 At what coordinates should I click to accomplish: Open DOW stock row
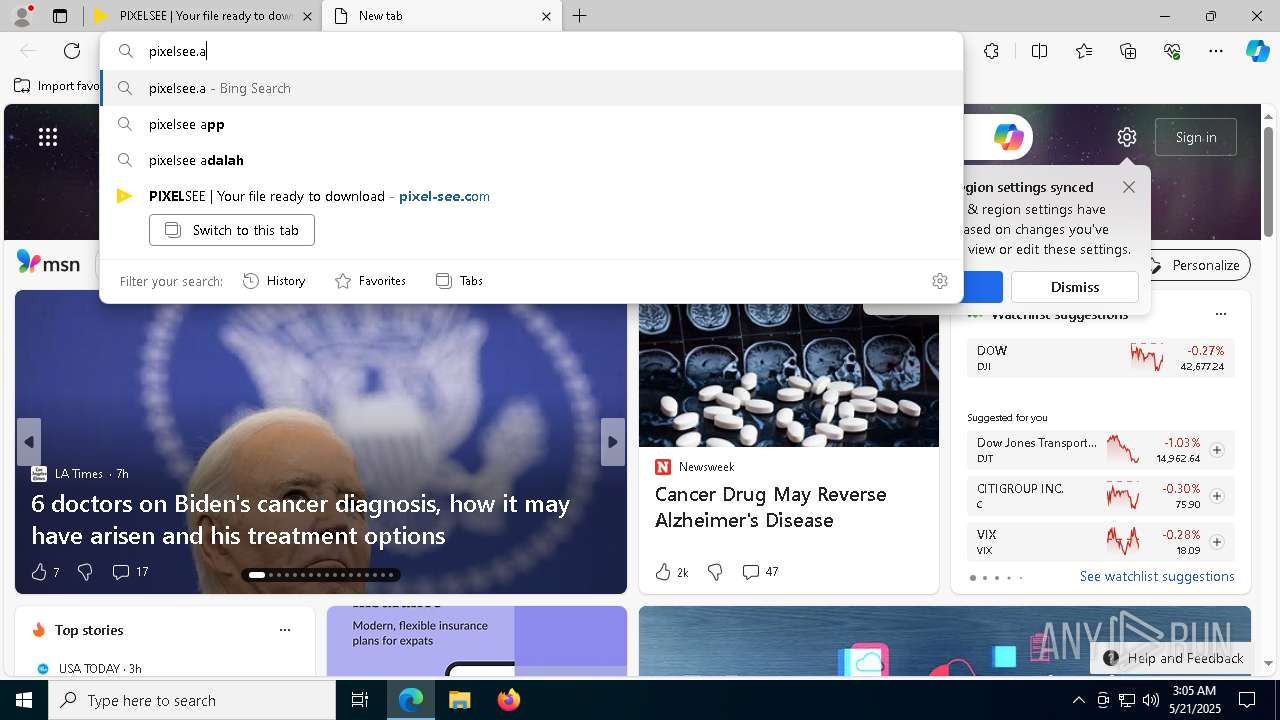click(x=1101, y=358)
